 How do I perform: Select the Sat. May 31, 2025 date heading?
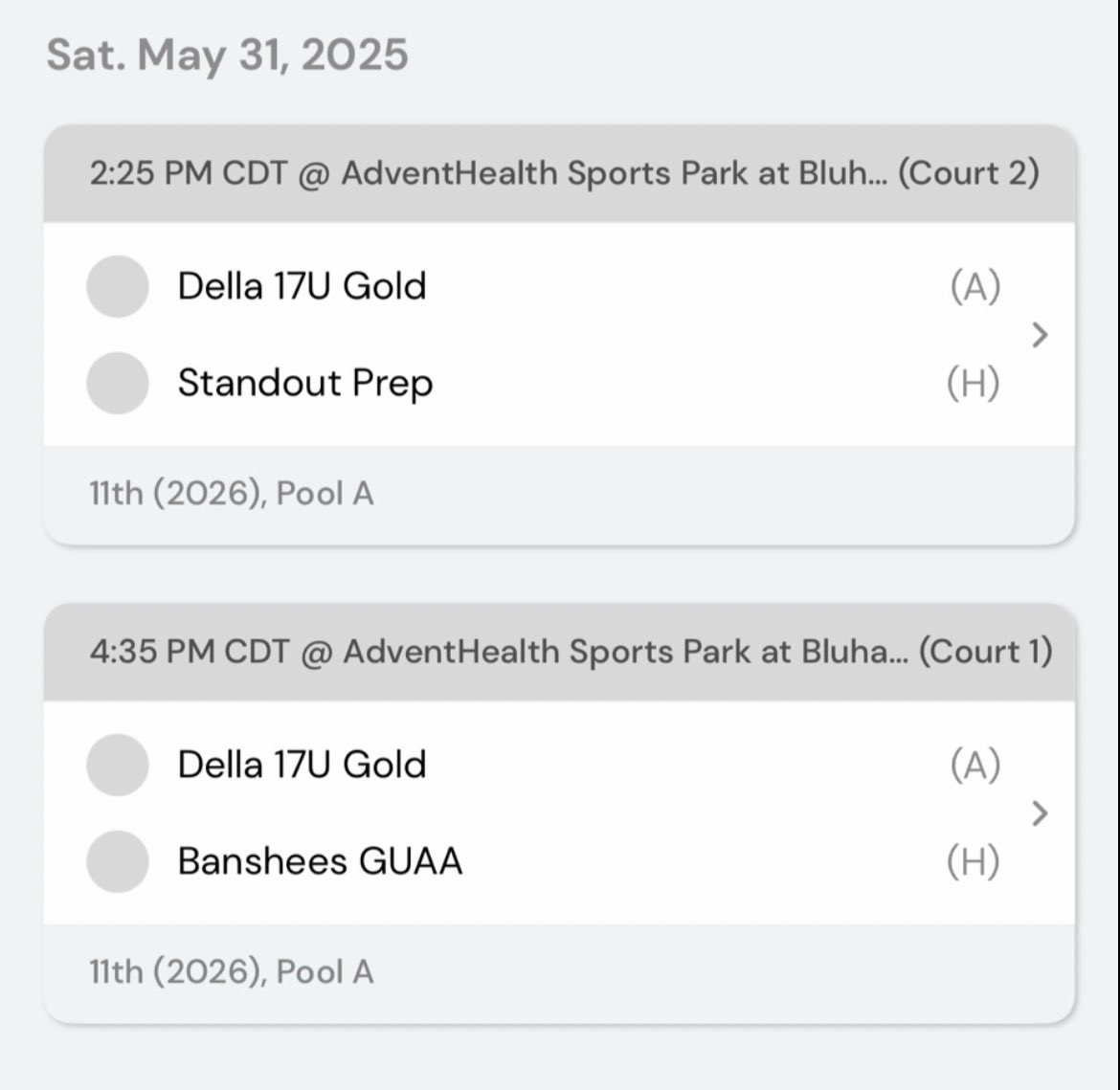pyautogui.click(x=227, y=55)
